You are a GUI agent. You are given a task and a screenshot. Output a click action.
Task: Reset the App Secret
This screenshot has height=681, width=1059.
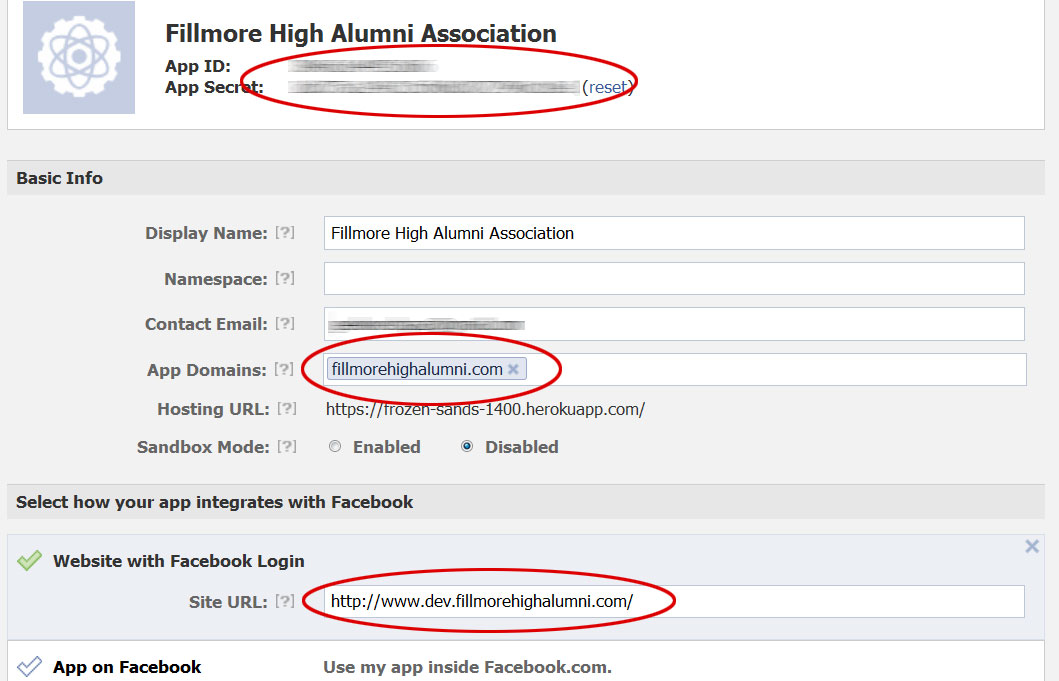click(607, 87)
